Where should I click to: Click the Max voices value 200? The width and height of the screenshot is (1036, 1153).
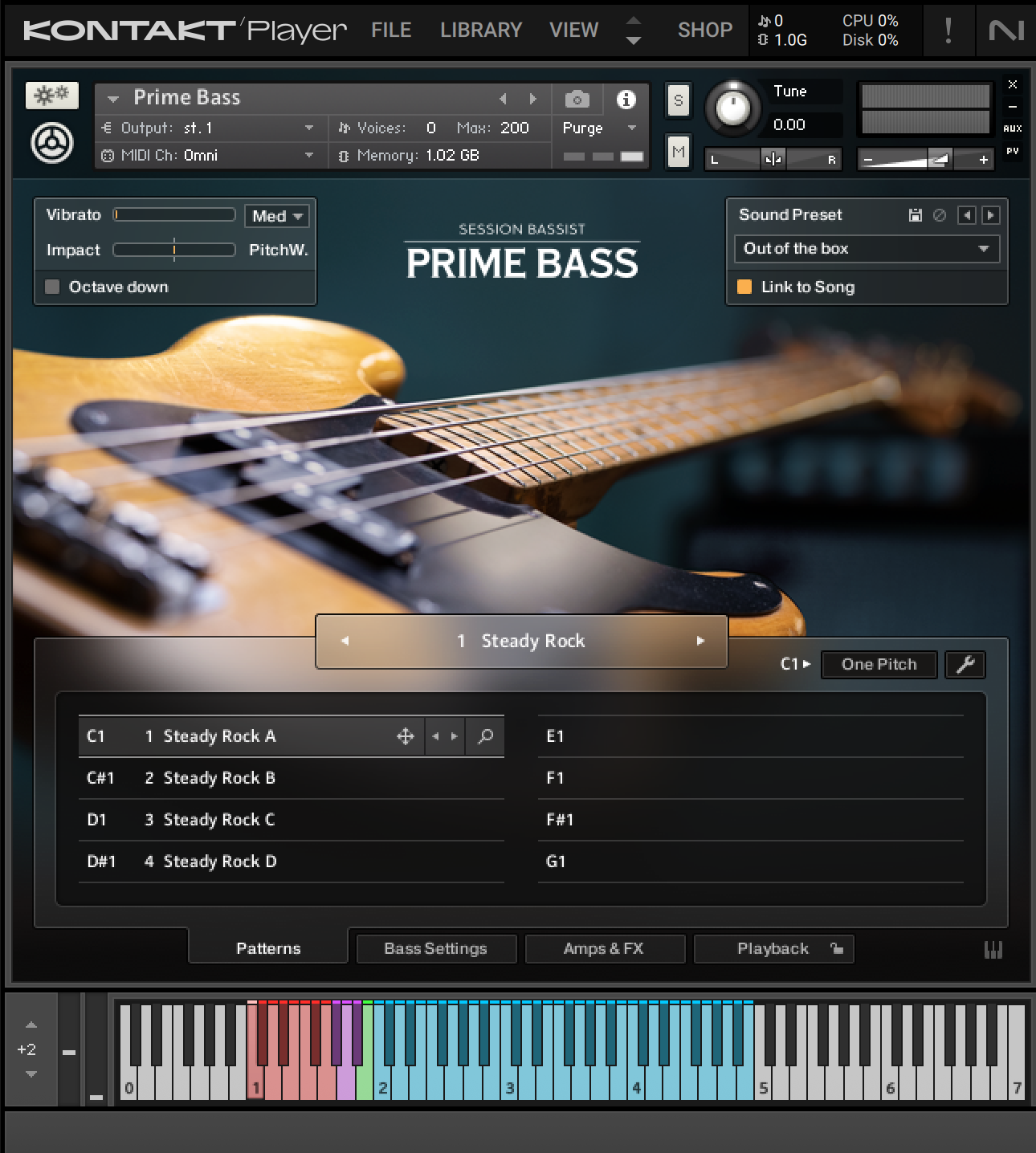(x=515, y=128)
